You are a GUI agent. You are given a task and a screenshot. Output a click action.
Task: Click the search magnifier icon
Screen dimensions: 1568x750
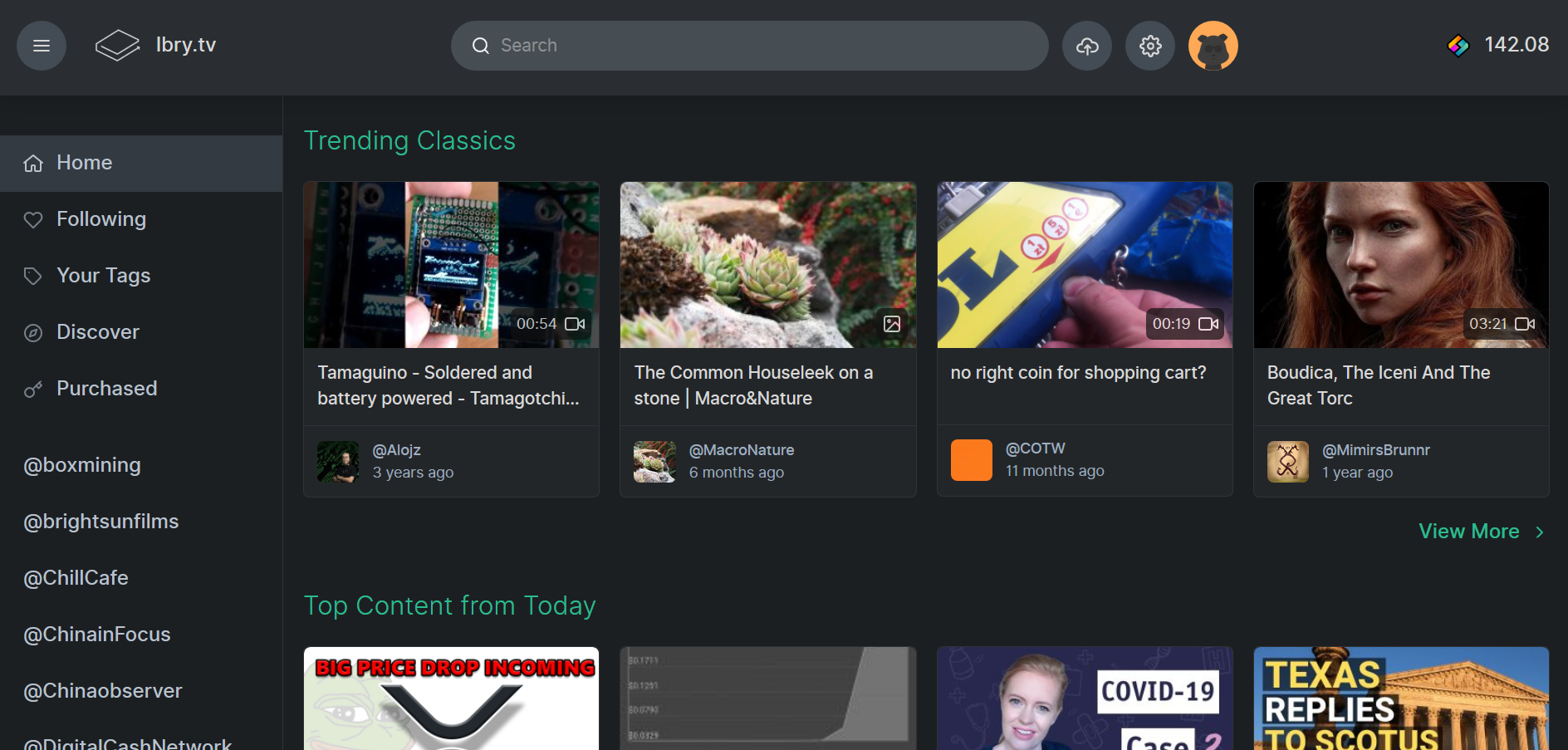481,46
